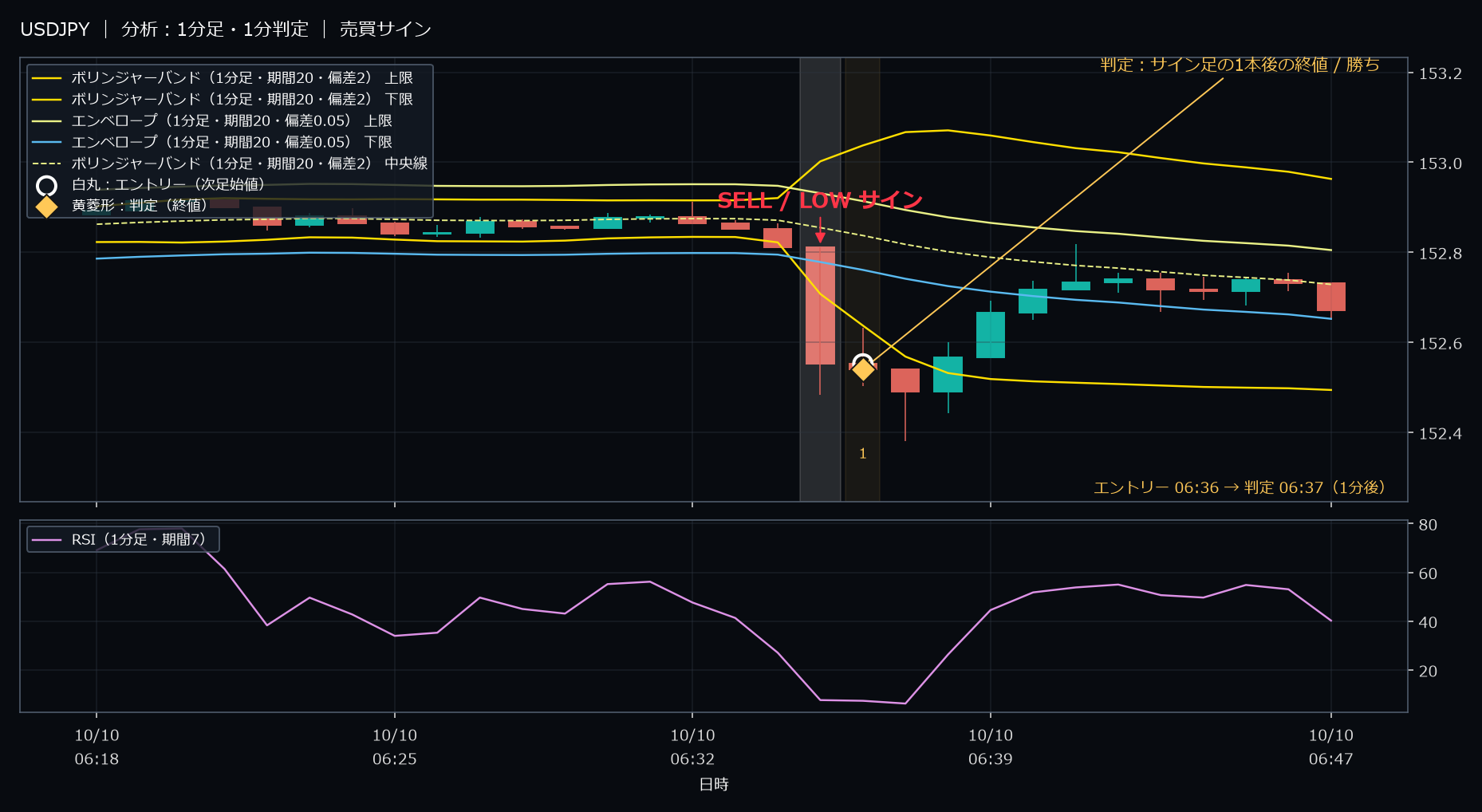Click the 152.6 price axis label
The height and width of the screenshot is (812, 1482).
pyautogui.click(x=1441, y=344)
